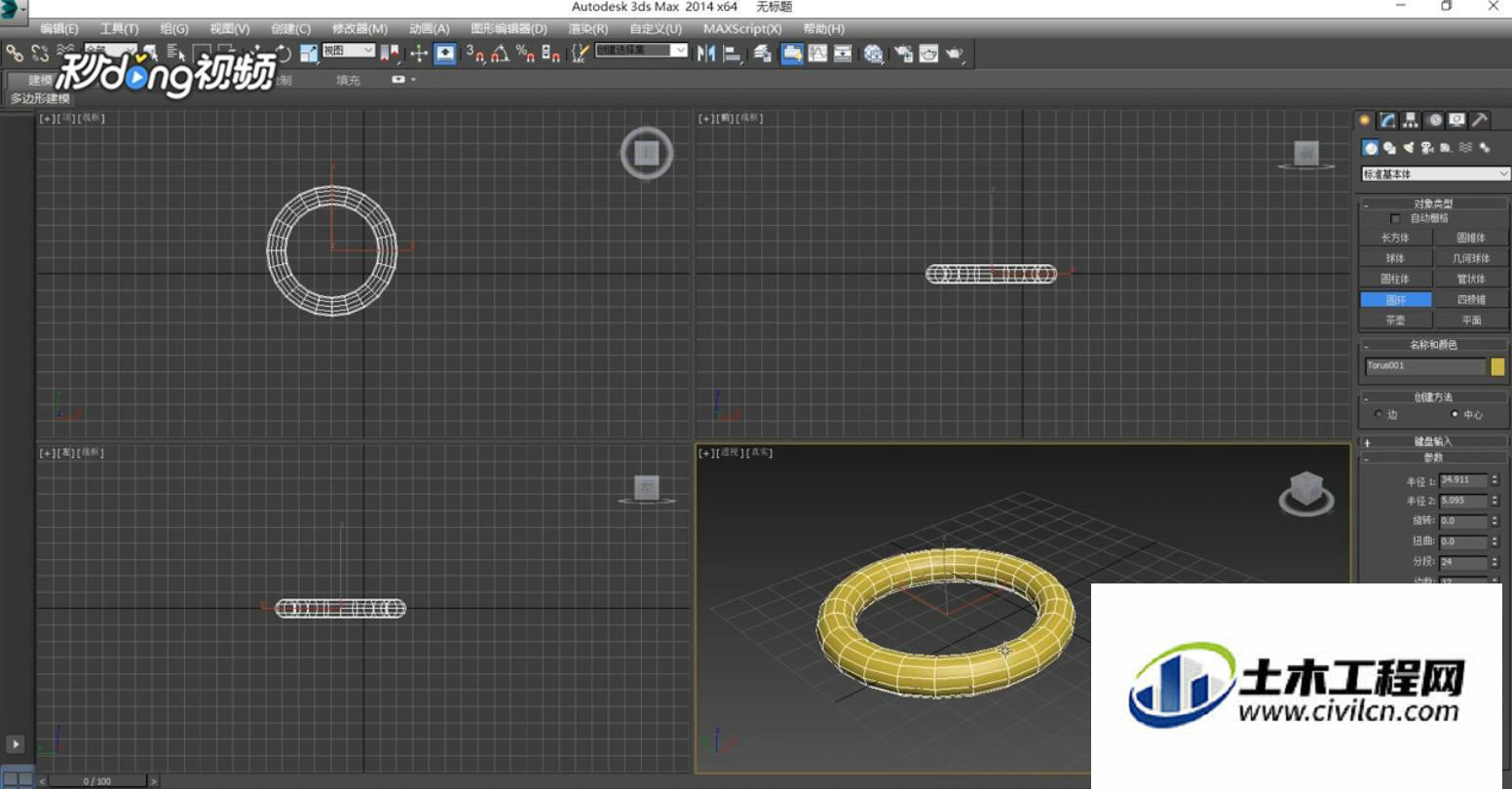Click the Select and Link tool icon

[x=14, y=54]
